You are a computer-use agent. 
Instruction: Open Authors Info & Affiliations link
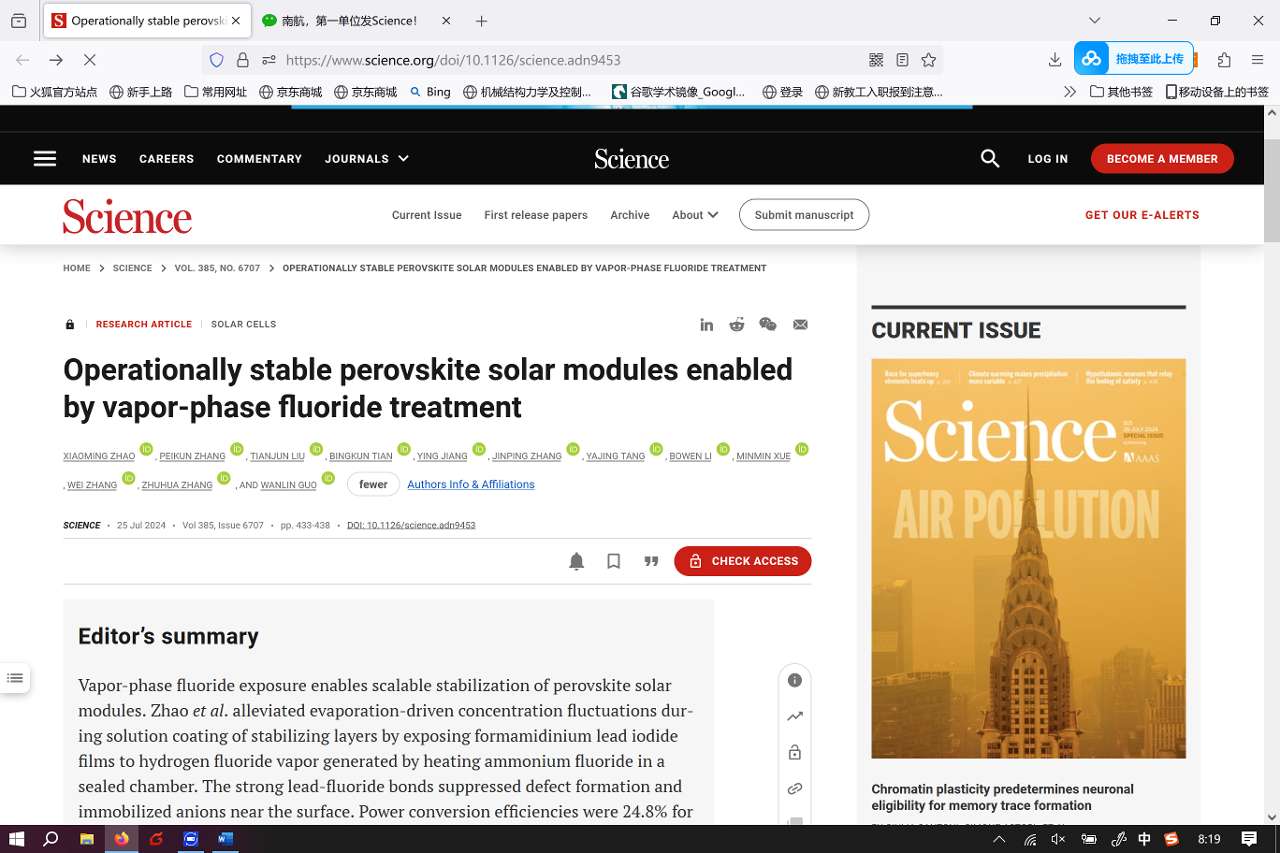pos(471,484)
